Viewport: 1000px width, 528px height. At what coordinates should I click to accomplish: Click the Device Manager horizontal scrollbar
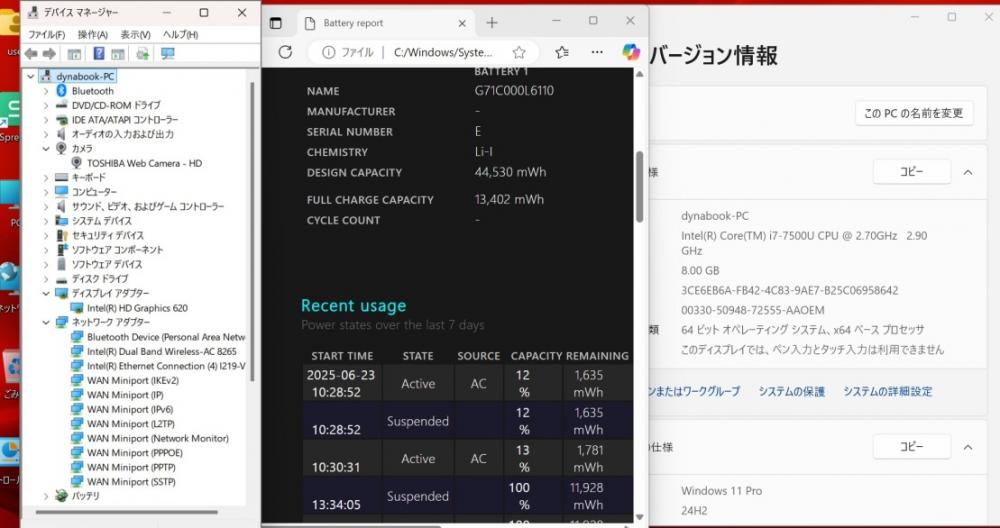point(127,511)
